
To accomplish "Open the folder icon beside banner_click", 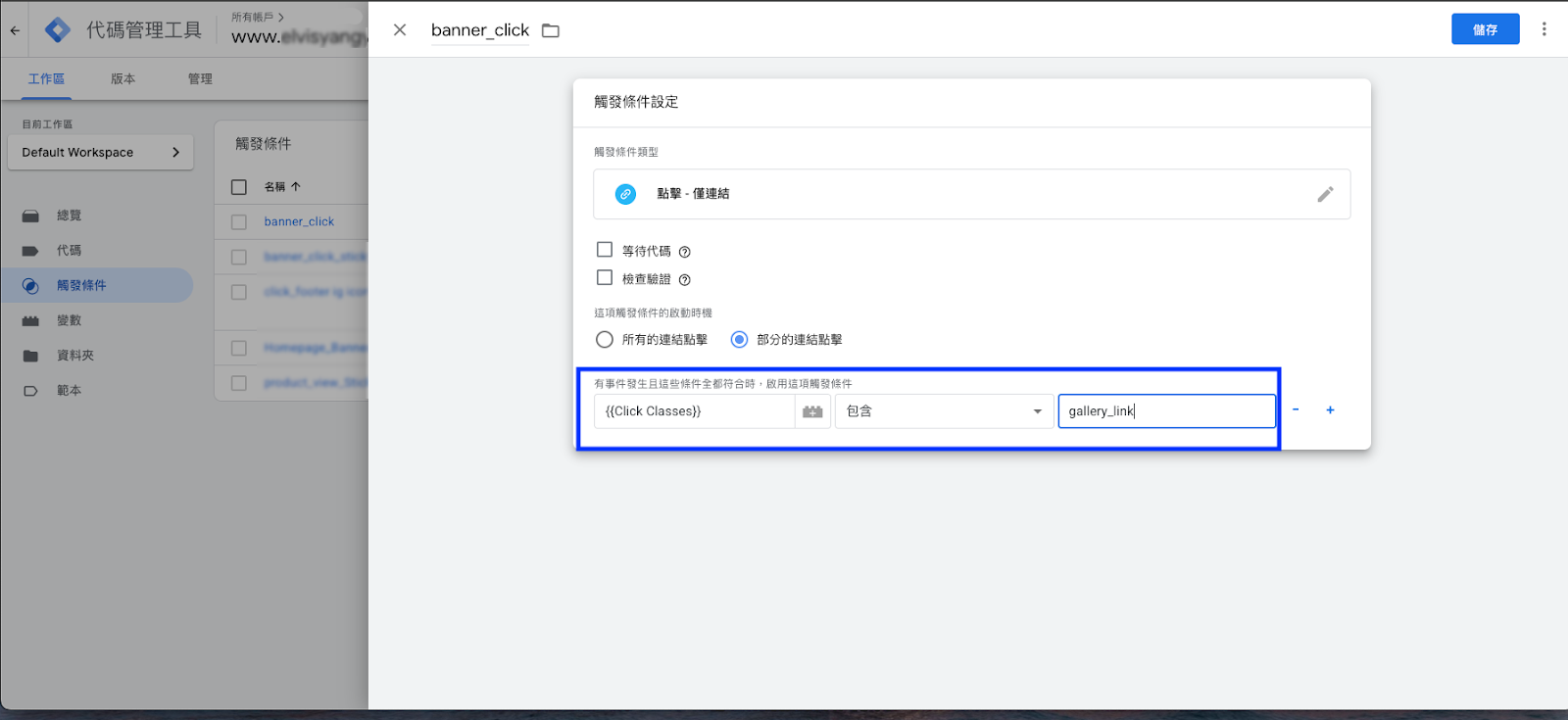I will 551,30.
